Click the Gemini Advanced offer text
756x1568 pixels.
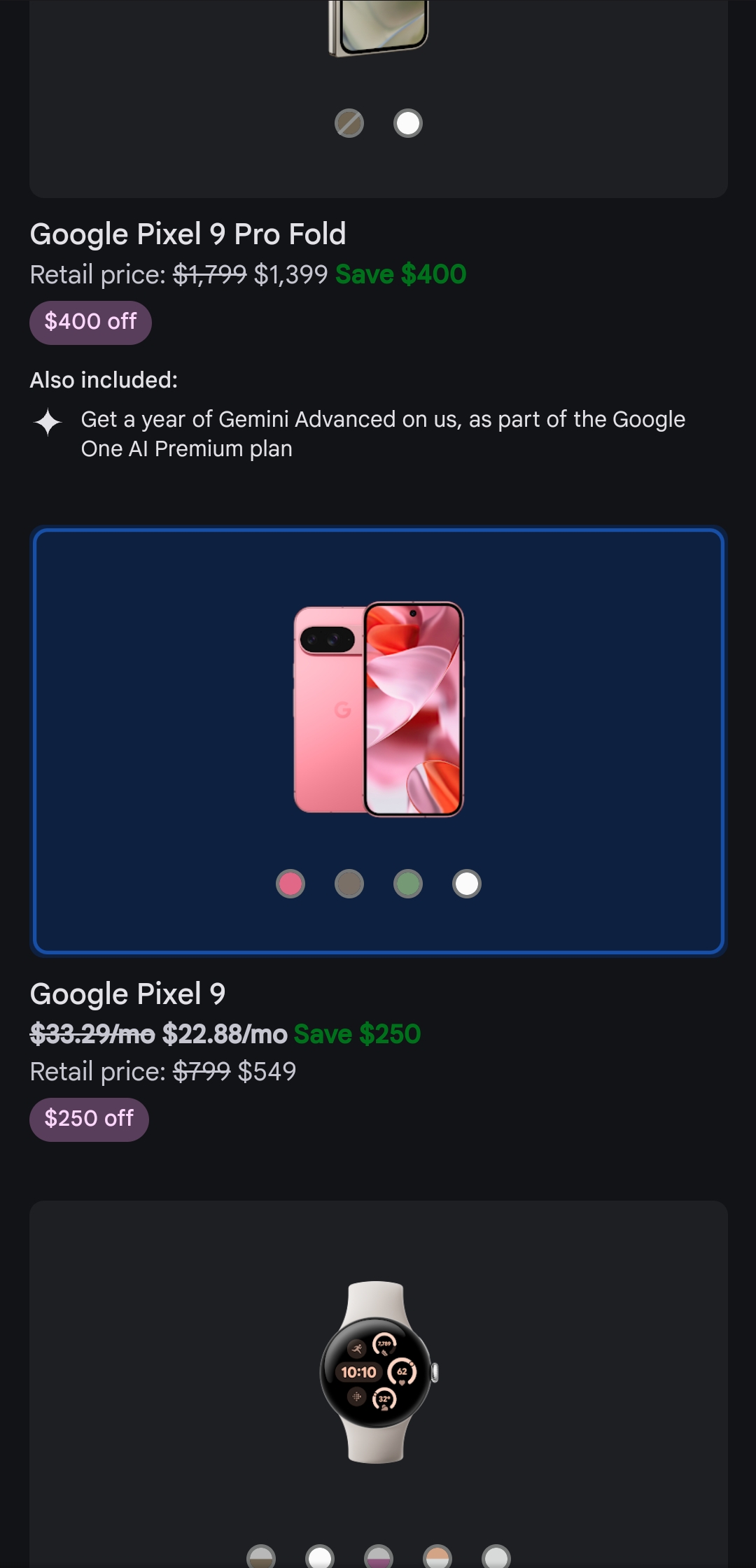click(x=383, y=434)
